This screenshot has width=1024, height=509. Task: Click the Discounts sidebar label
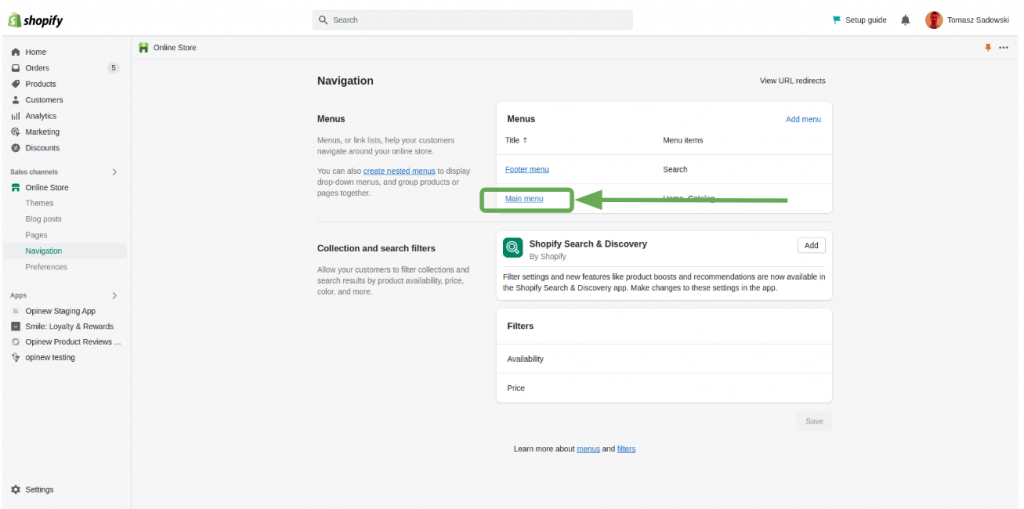tap(42, 148)
